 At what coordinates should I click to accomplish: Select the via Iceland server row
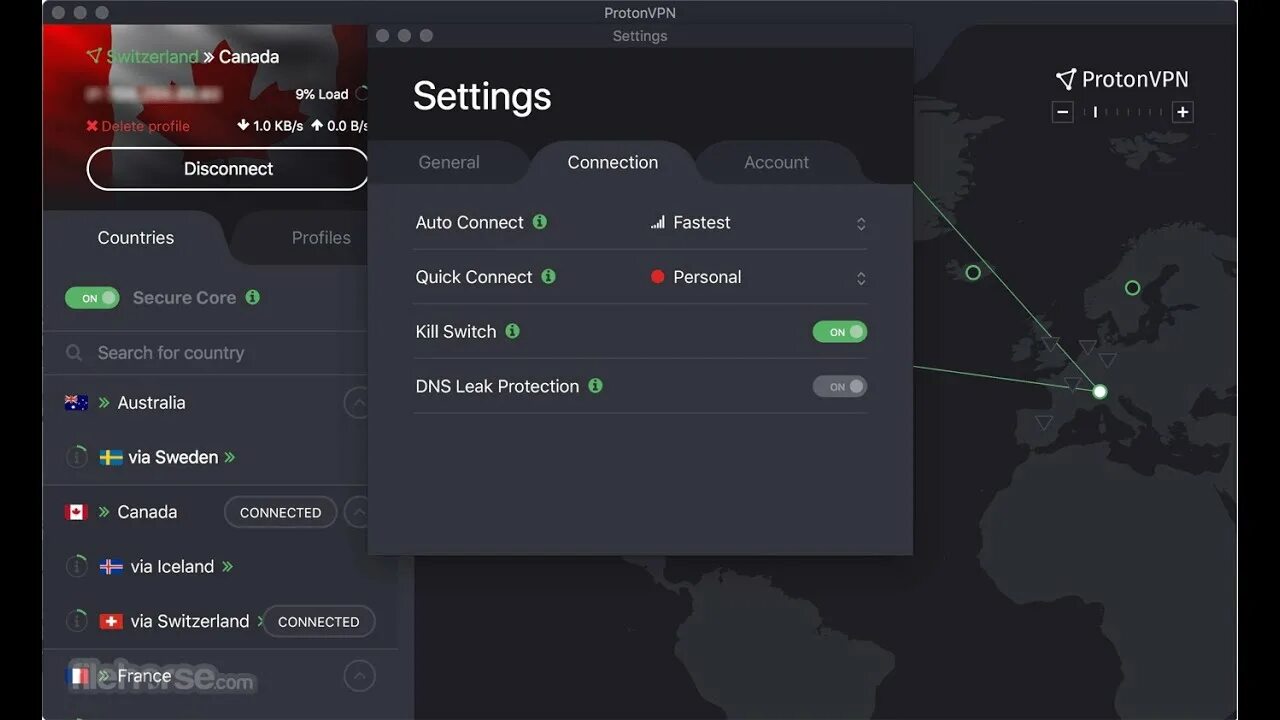[x=205, y=566]
